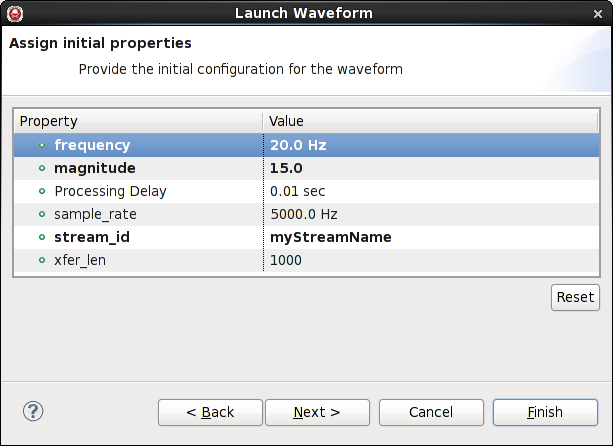Select the green icon beside stream_id
This screenshot has width=613, height=446.
point(42,237)
